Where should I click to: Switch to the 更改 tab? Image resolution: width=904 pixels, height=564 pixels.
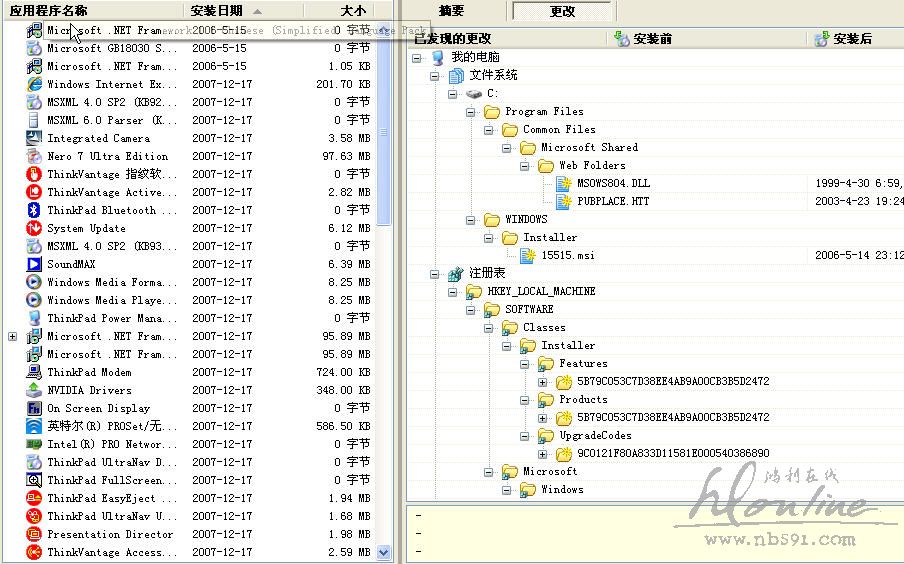(x=562, y=11)
